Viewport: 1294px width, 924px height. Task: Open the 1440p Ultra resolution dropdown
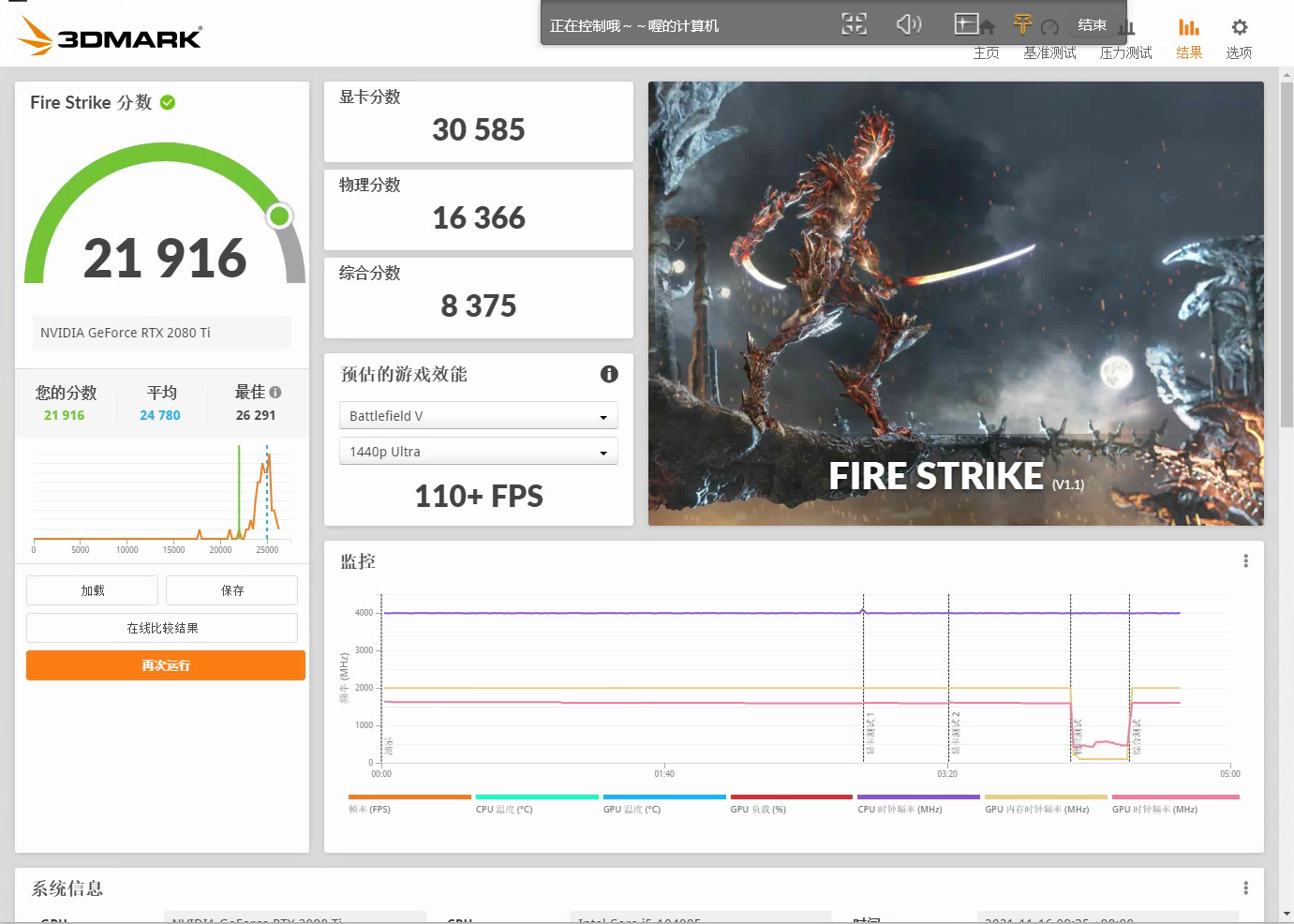point(478,451)
